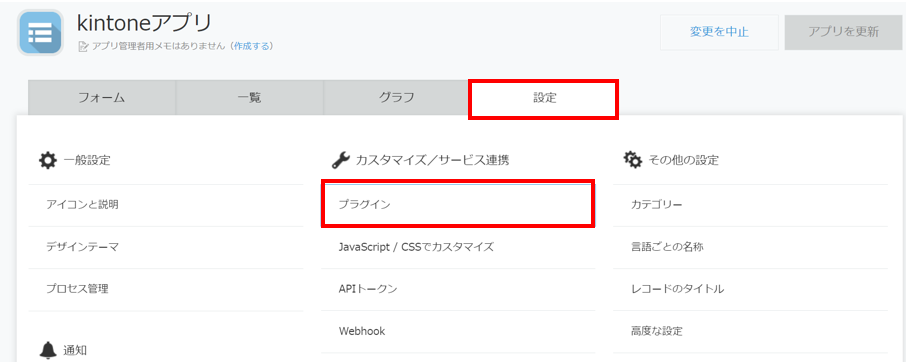Click the wrench icon beside カスタマイズ/サービス連携
The width and height of the screenshot is (906, 363).
tap(340, 160)
